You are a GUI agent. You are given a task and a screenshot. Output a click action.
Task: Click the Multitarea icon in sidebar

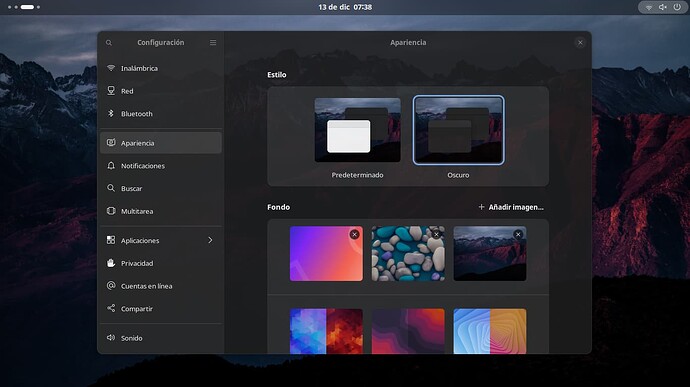point(111,211)
